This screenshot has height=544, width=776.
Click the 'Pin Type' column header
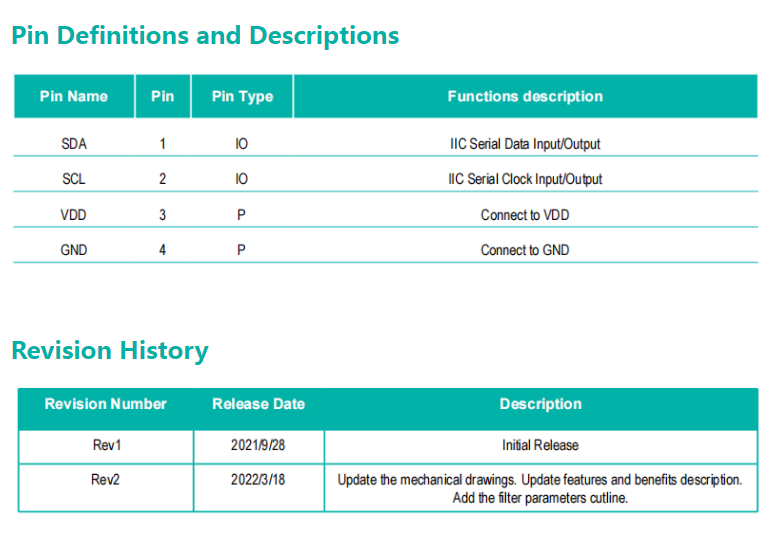[x=242, y=97]
